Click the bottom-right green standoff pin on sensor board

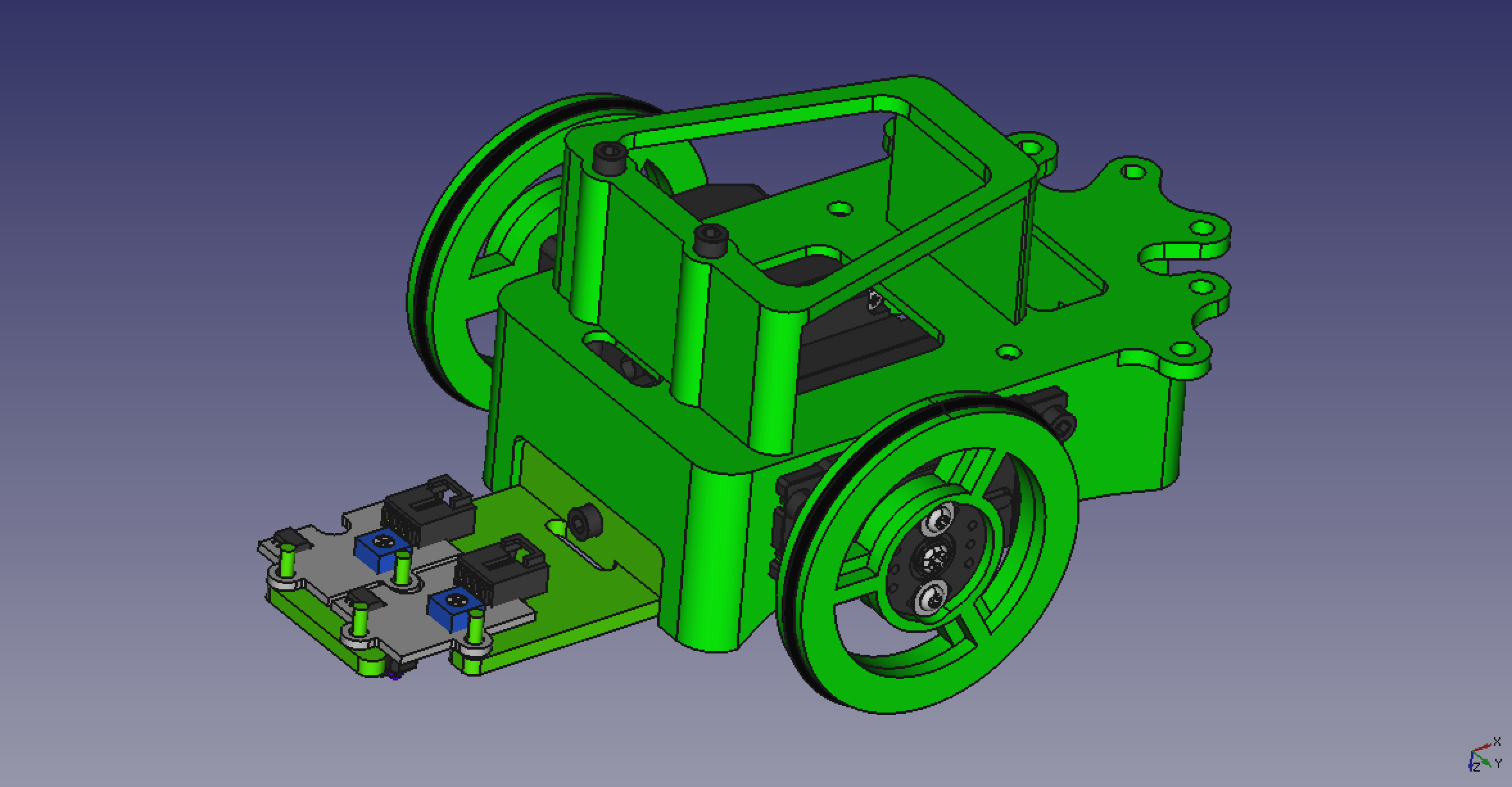(x=476, y=626)
